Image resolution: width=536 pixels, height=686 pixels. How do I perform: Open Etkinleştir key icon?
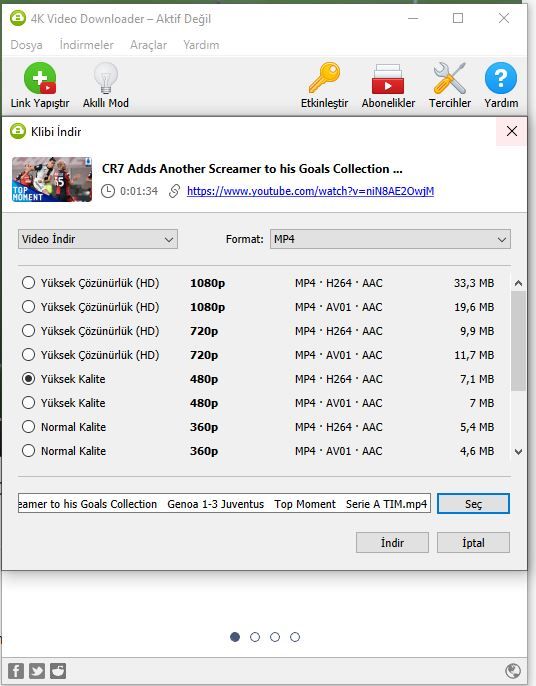tap(324, 78)
